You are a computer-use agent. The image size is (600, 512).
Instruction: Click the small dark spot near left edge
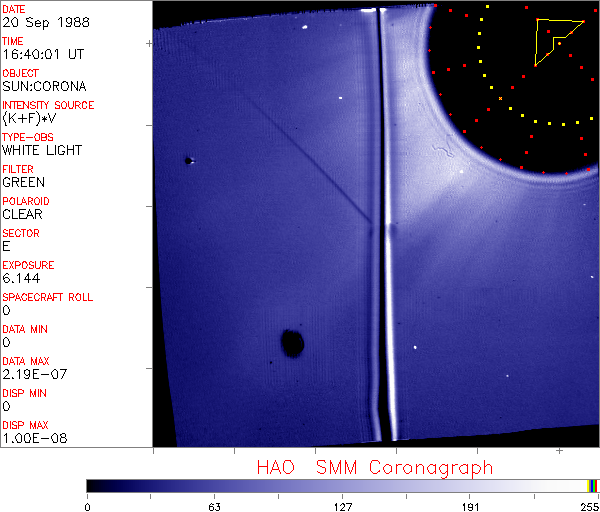click(x=187, y=160)
